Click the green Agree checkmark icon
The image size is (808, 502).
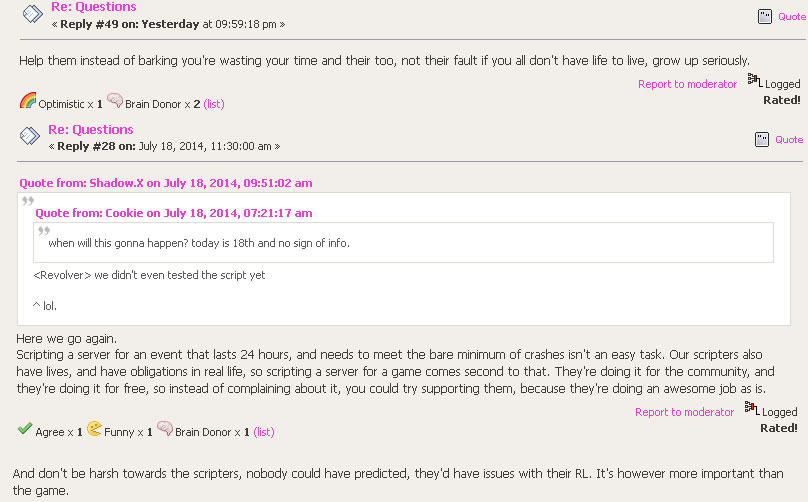[25, 428]
